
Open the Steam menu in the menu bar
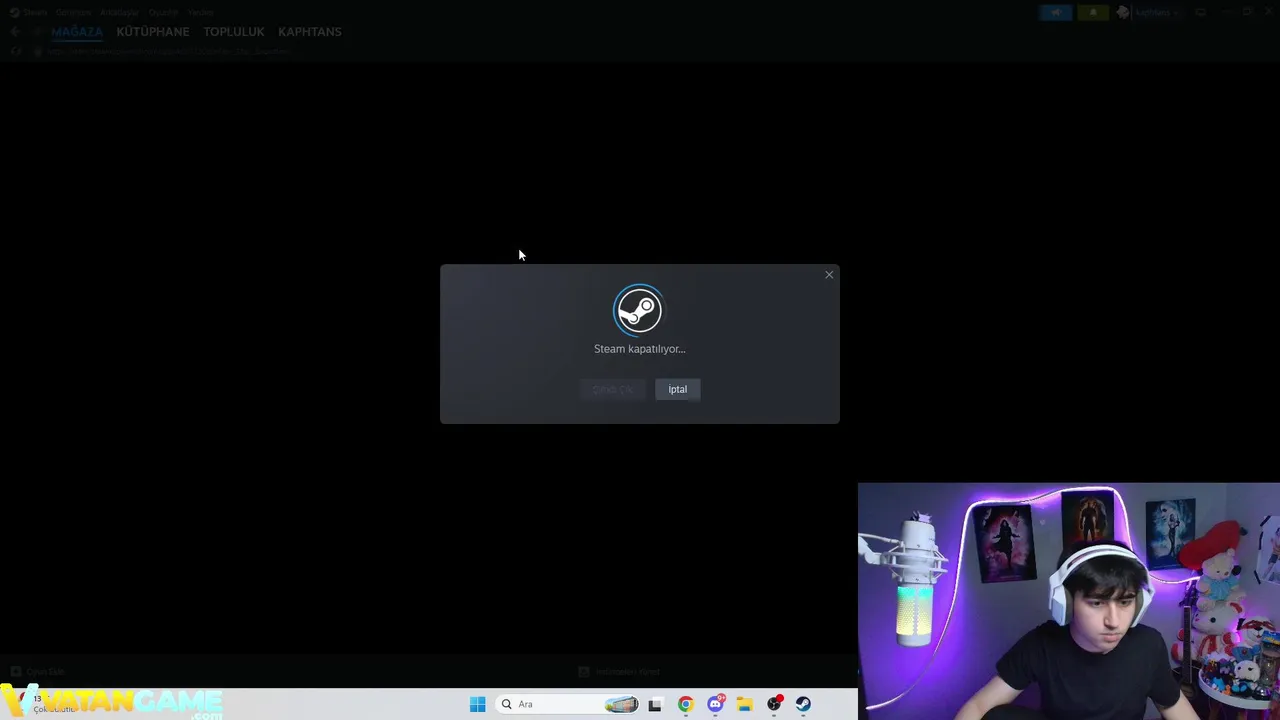click(35, 13)
